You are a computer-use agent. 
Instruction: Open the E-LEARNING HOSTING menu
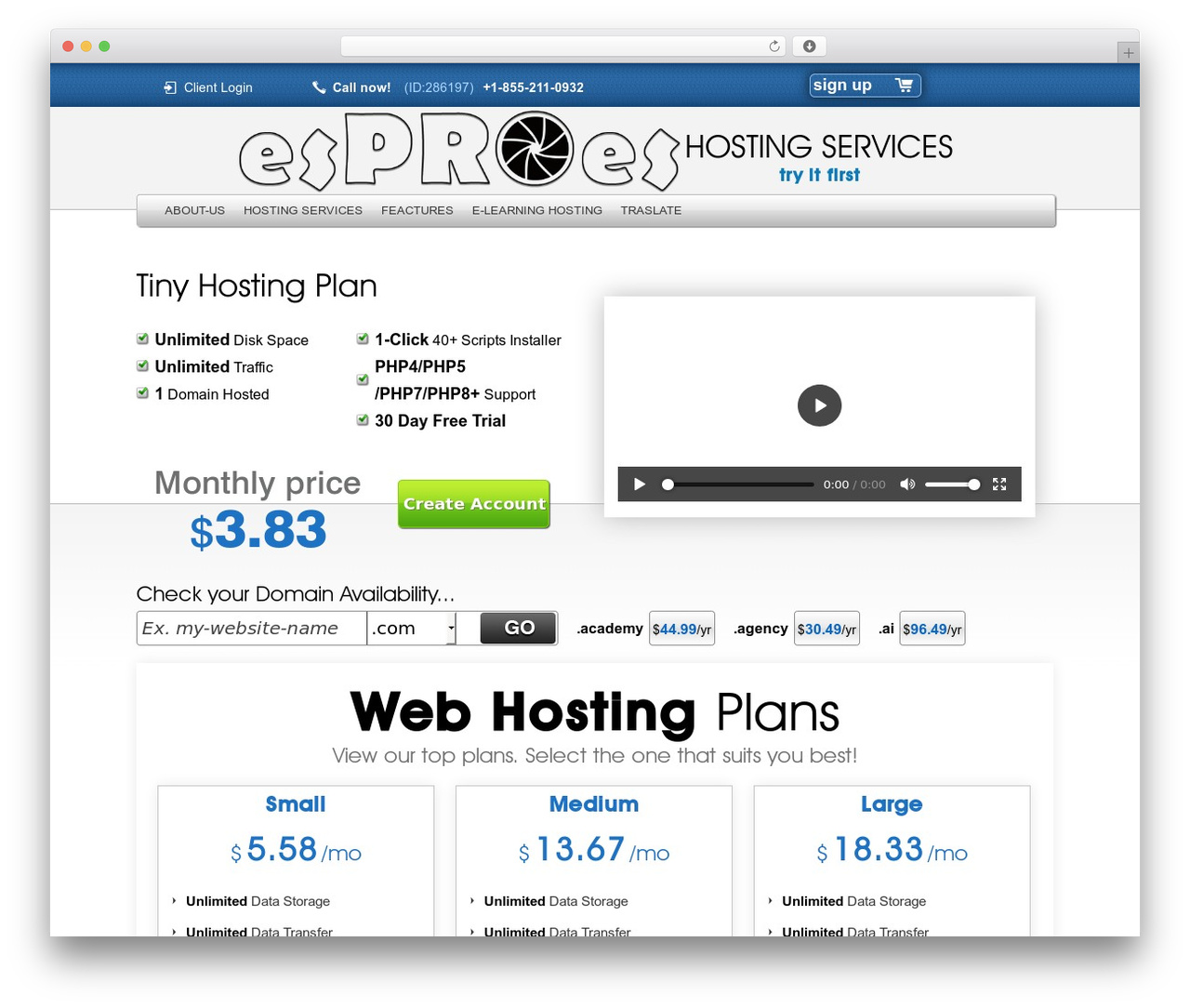[537, 210]
